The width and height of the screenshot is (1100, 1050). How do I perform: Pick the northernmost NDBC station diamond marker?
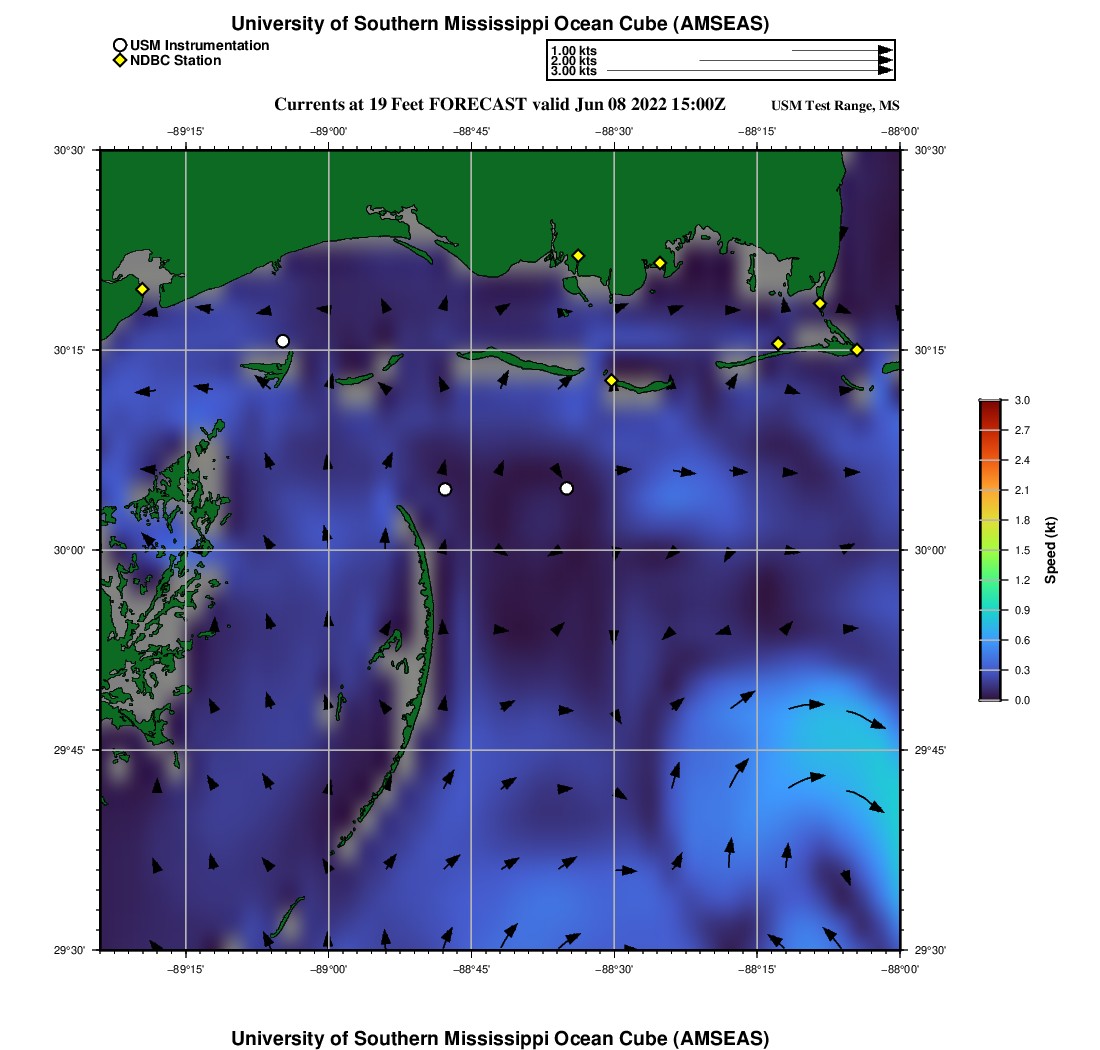(x=578, y=255)
